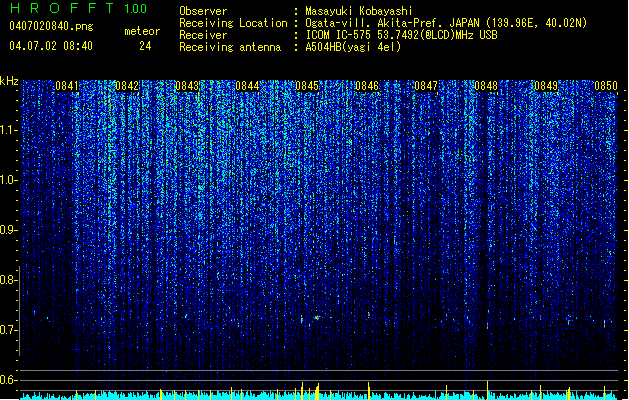Click the kHz axis unit label
This screenshot has height=400, width=629.
coord(9,81)
